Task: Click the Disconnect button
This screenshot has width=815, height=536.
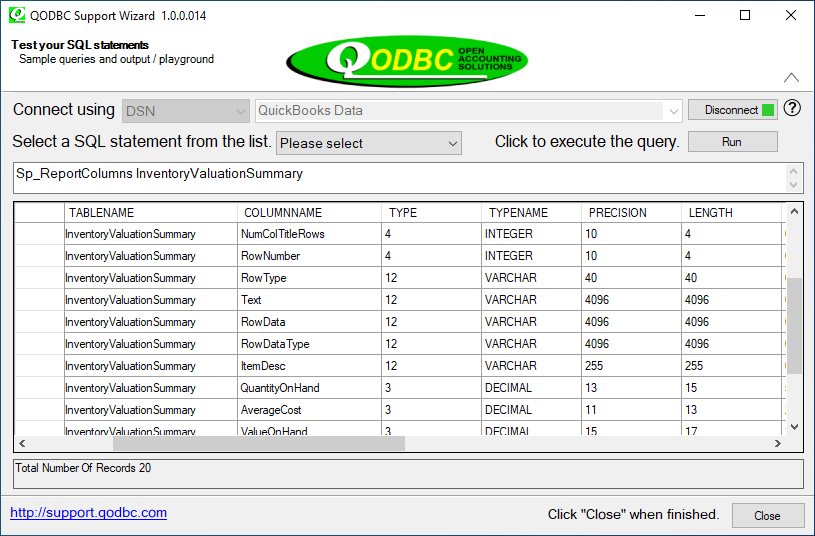Action: 732,110
